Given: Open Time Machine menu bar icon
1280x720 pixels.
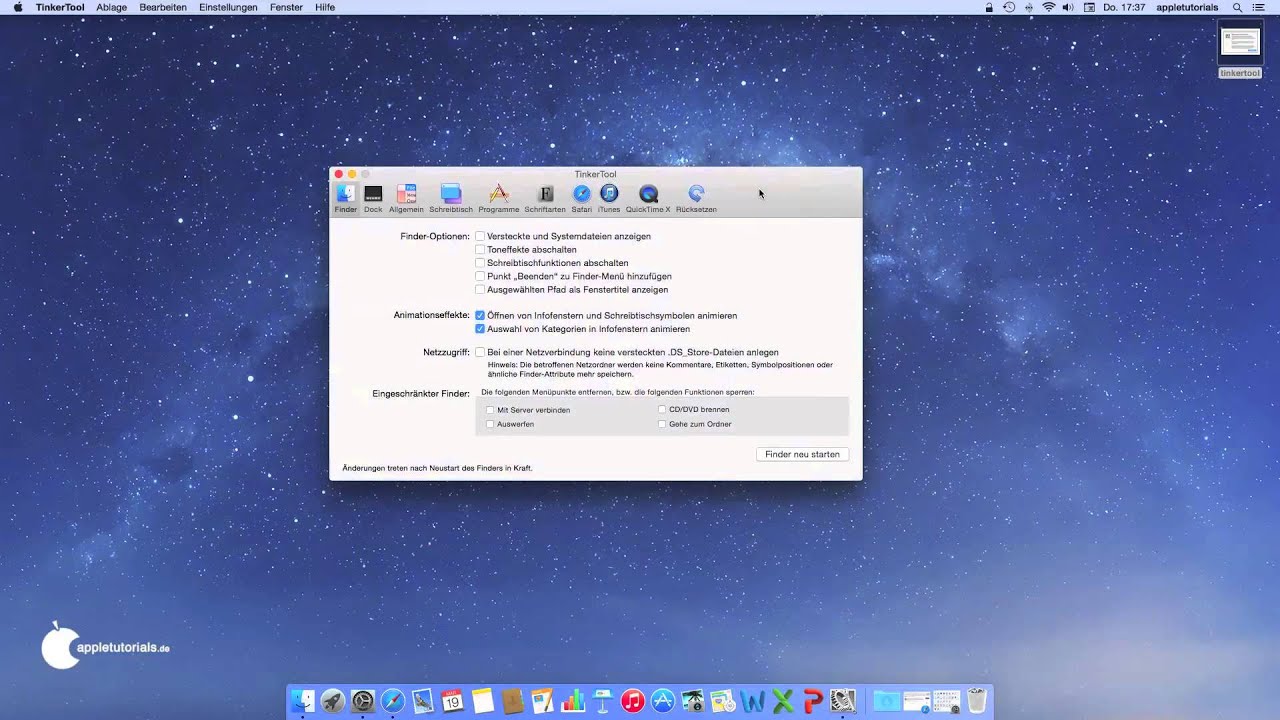Looking at the screenshot, I should pyautogui.click(x=1009, y=7).
